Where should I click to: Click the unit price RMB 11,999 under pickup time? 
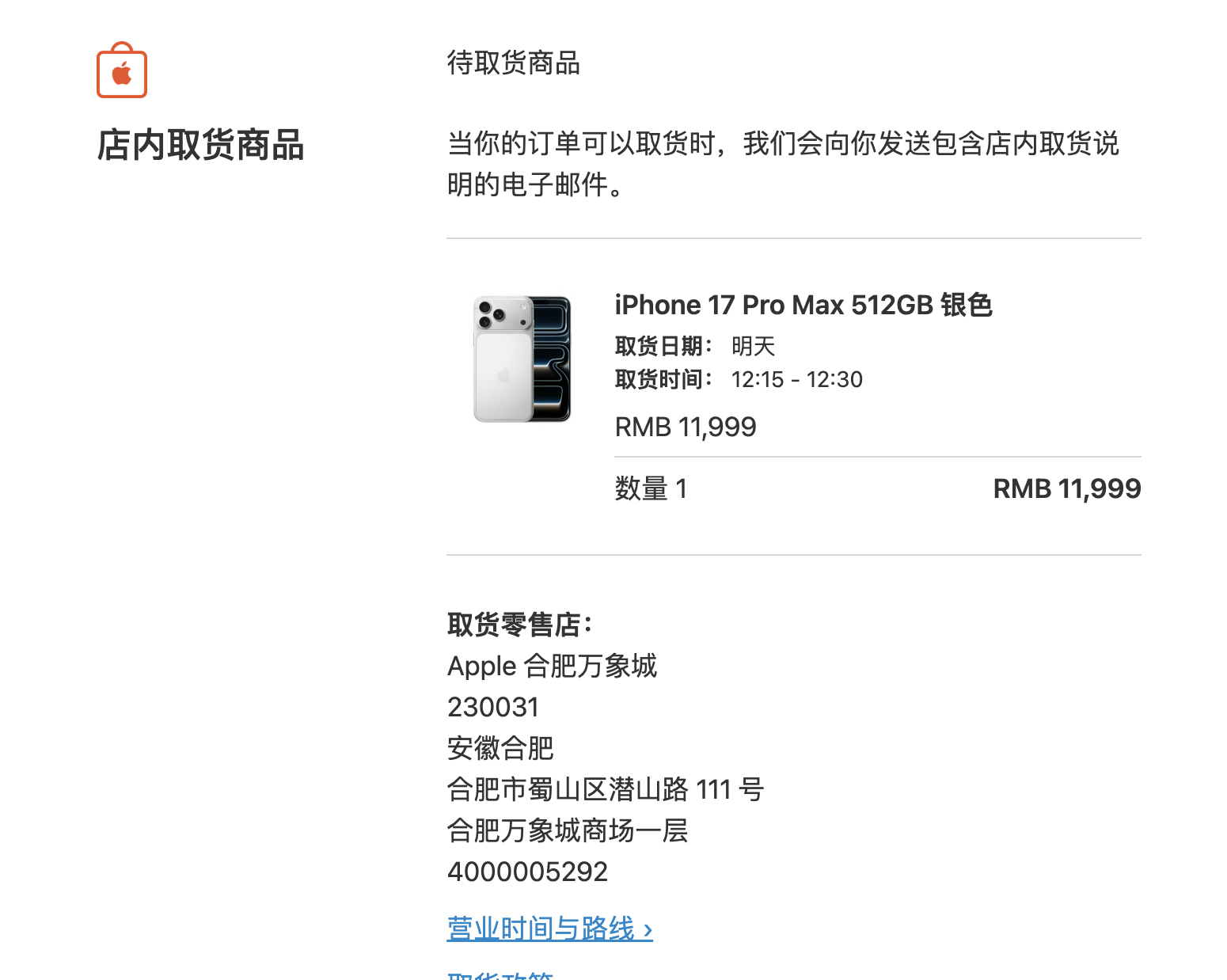(x=686, y=427)
